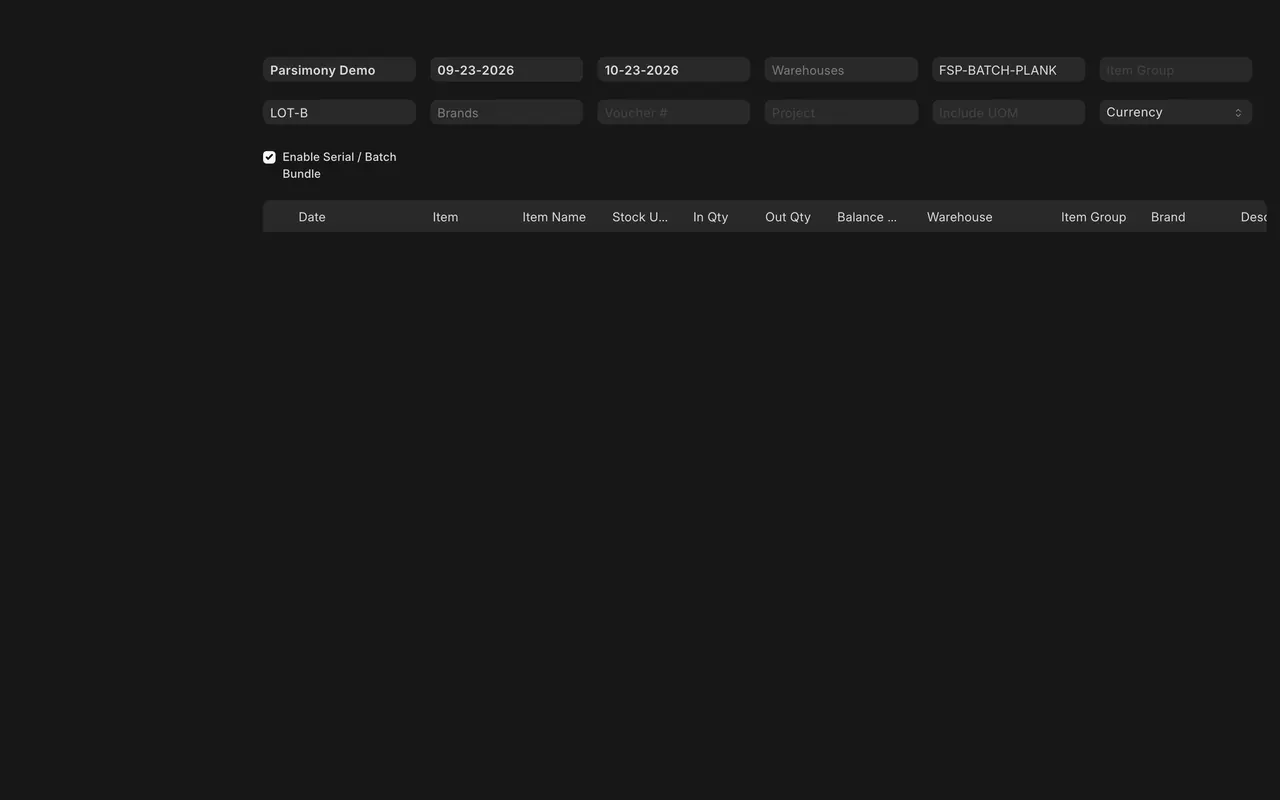1280x800 pixels.
Task: Click the Warehouses filter field
Action: click(841, 70)
